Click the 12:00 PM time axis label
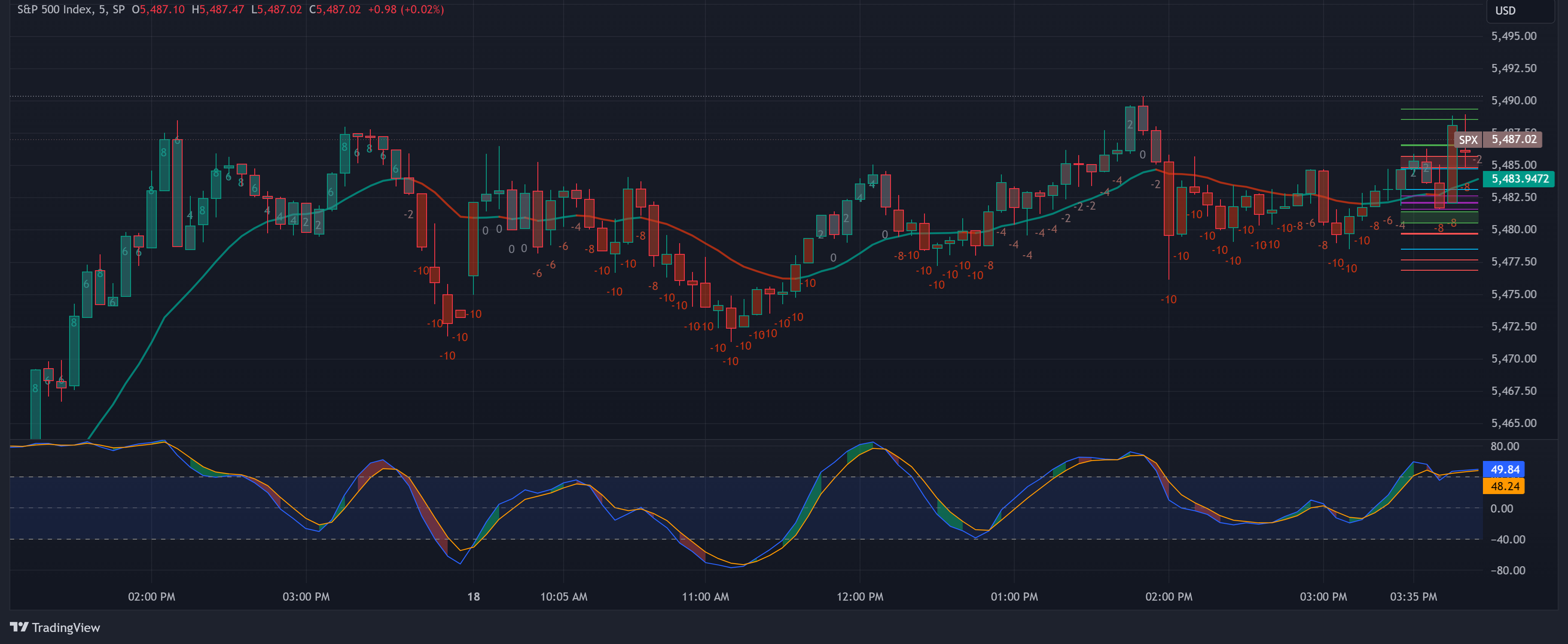The image size is (1568, 644). pos(860,596)
